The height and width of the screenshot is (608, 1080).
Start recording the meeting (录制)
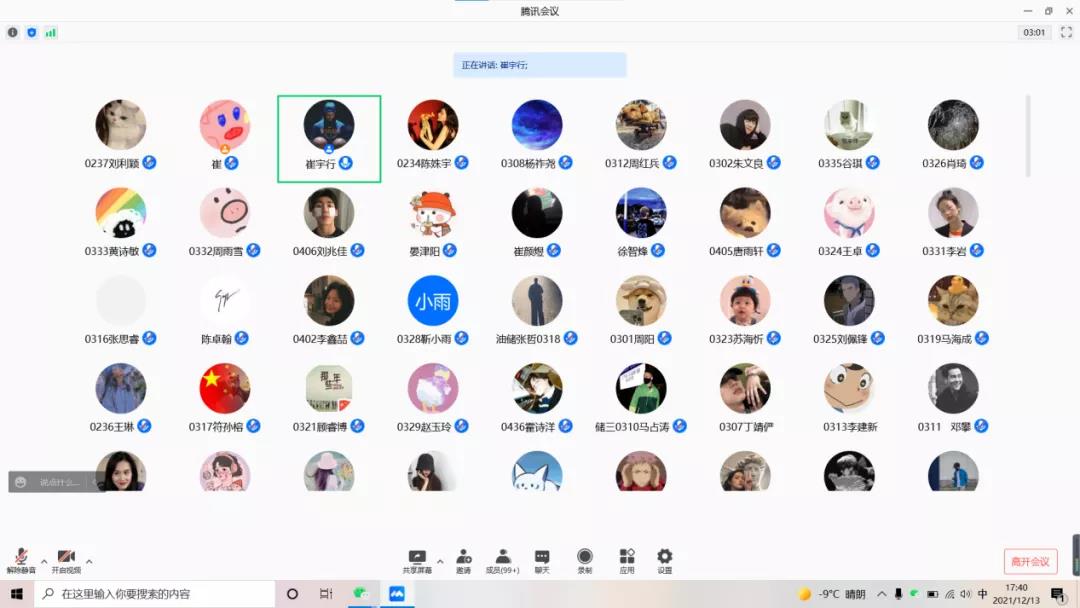(585, 560)
